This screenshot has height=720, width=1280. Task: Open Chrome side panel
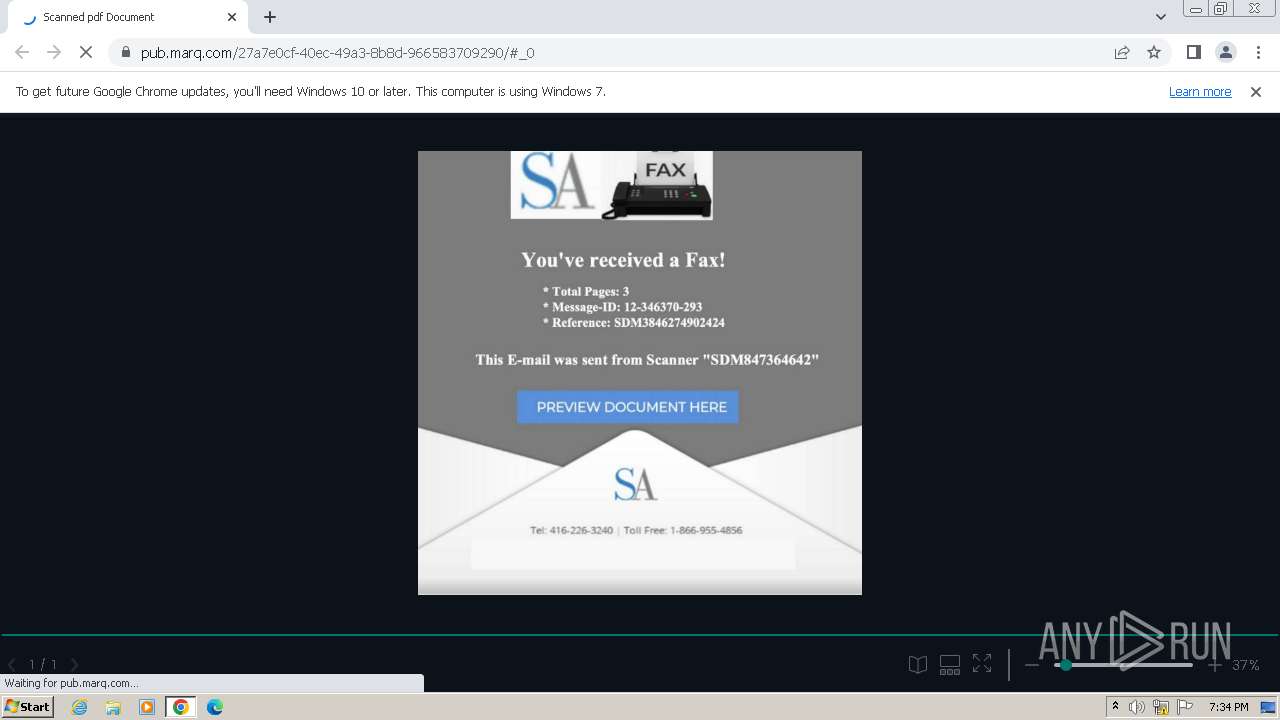1193,52
